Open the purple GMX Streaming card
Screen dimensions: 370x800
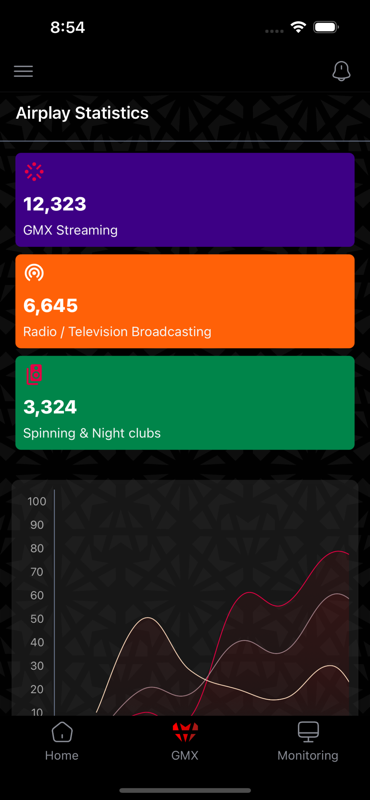click(185, 200)
